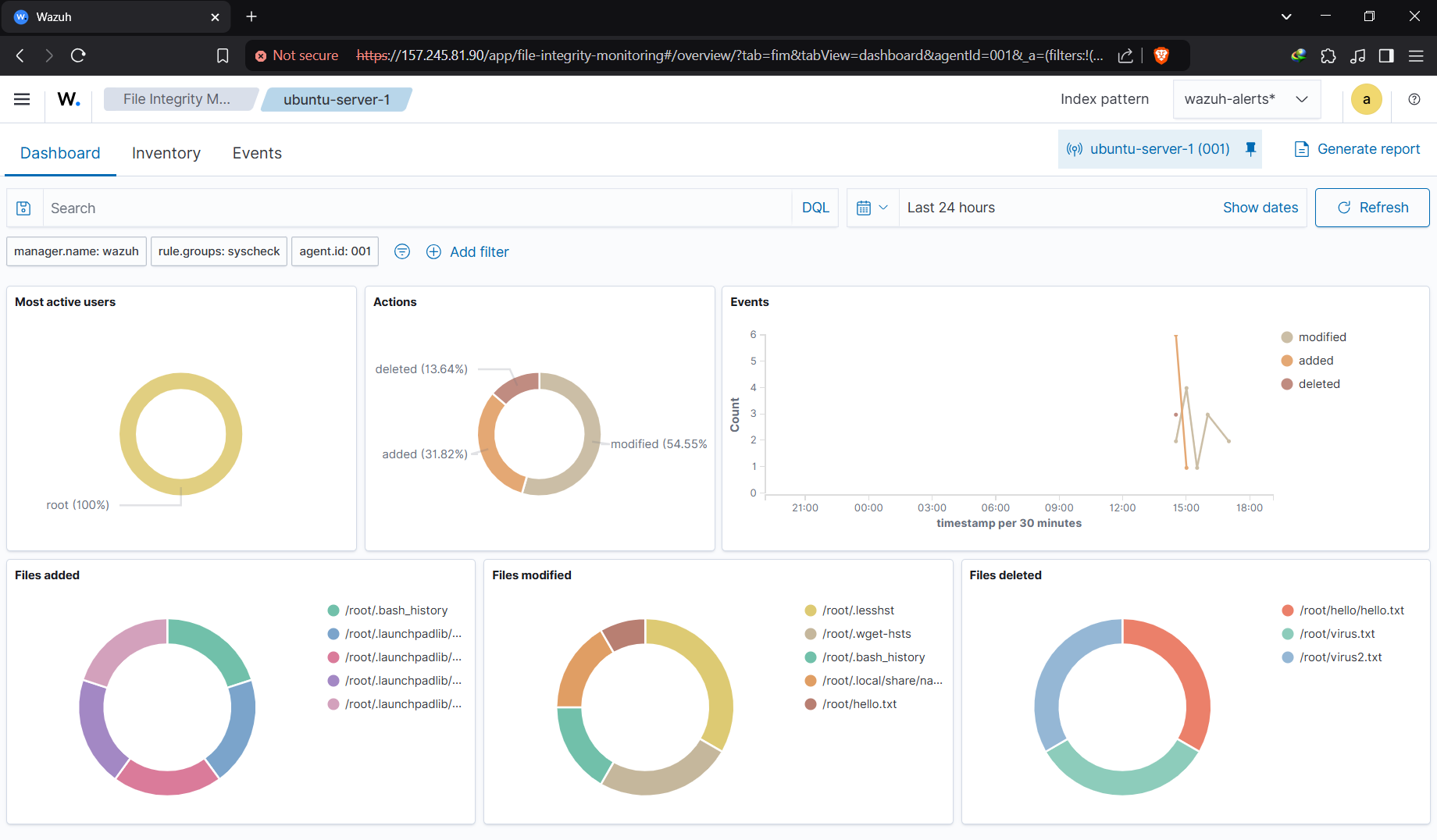Open the wazuh-alerts* index pattern dropdown

[1246, 99]
